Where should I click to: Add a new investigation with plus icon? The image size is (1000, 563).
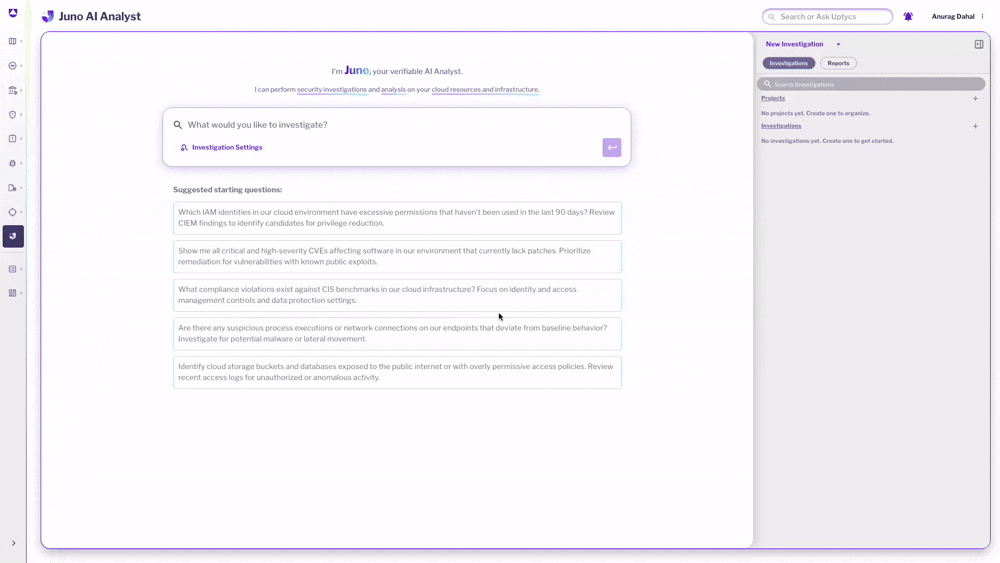pyautogui.click(x=975, y=126)
